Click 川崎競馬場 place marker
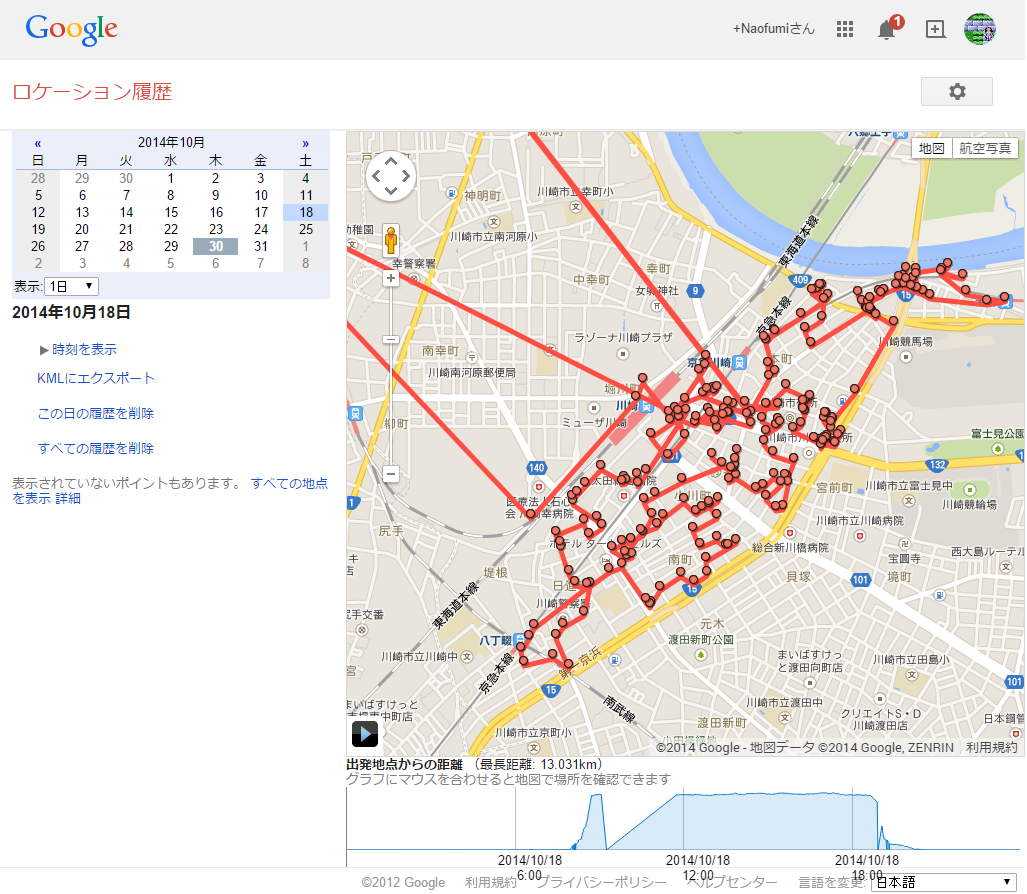Screen dimensions: 1027x894 point(906,357)
